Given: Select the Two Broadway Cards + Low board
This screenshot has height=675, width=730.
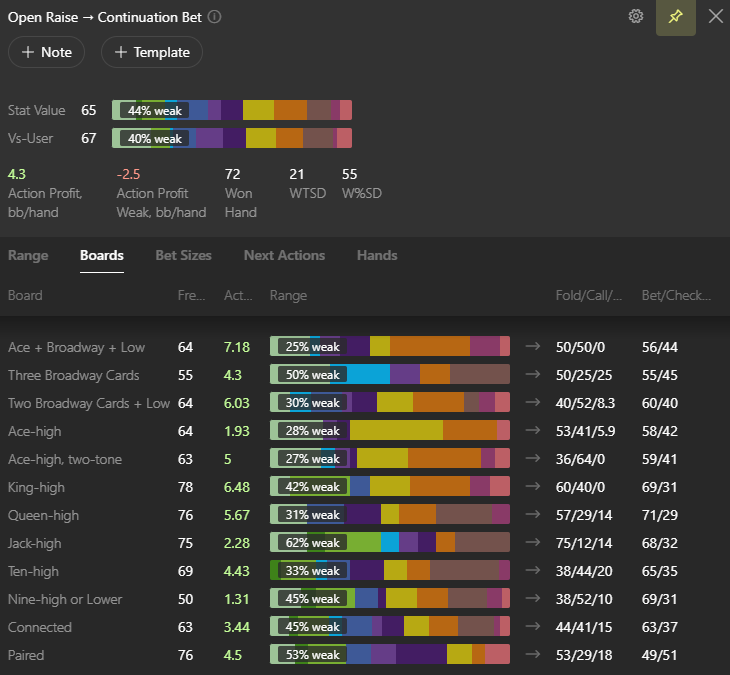Looking at the screenshot, I should tap(89, 403).
